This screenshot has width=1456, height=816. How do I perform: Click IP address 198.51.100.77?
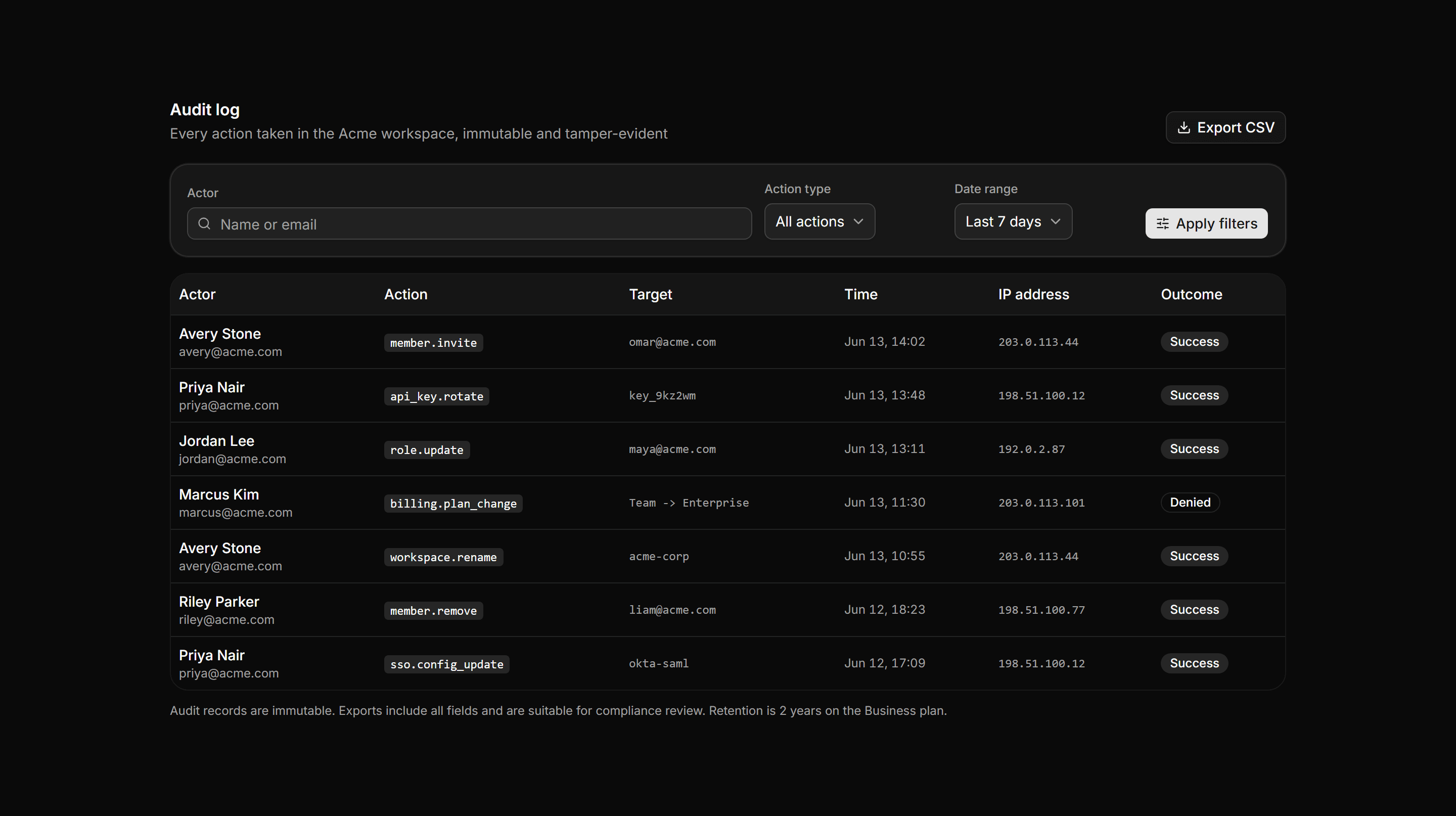pyautogui.click(x=1041, y=610)
